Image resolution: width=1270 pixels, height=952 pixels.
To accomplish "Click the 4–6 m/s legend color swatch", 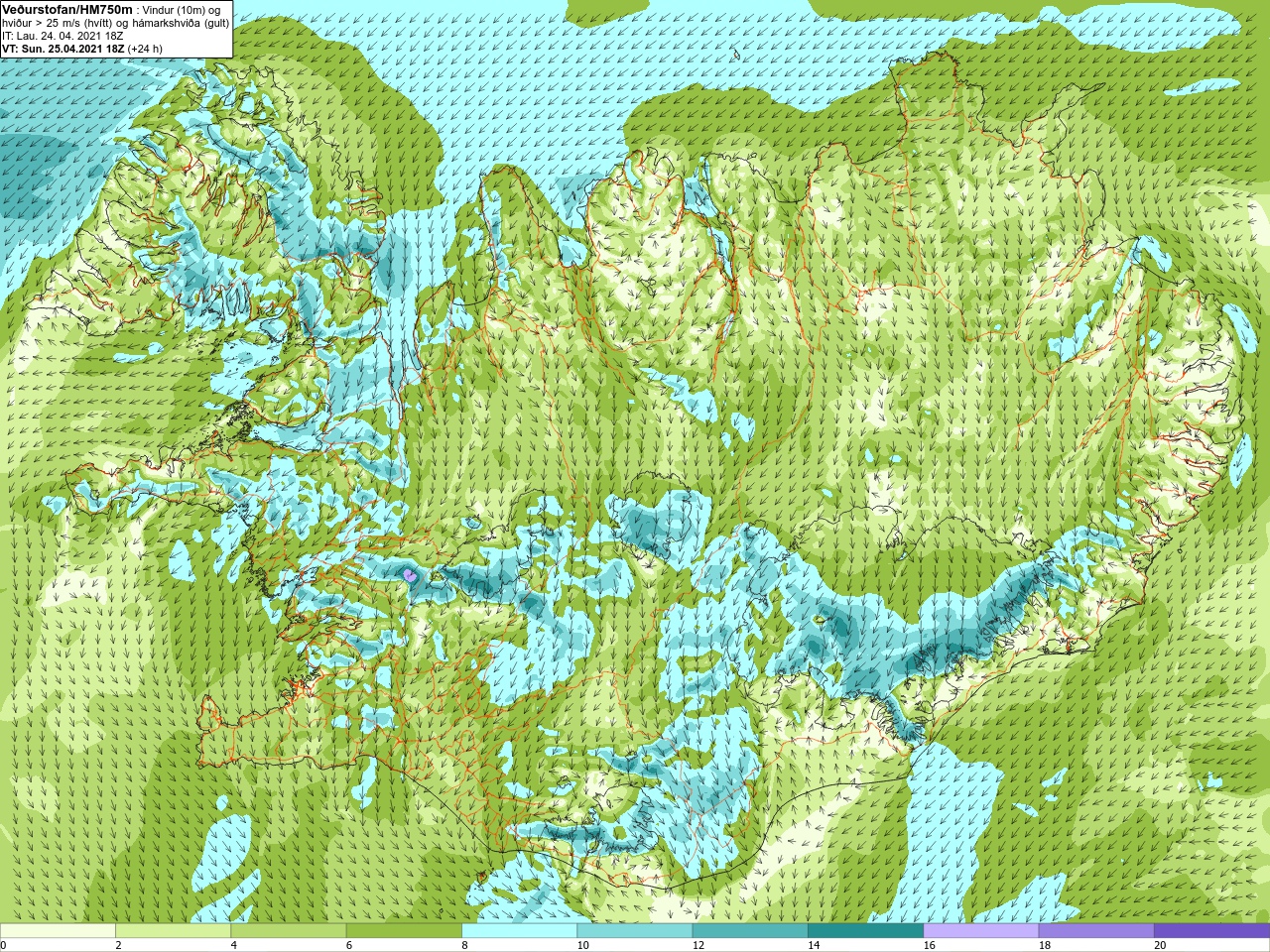I will tap(289, 930).
